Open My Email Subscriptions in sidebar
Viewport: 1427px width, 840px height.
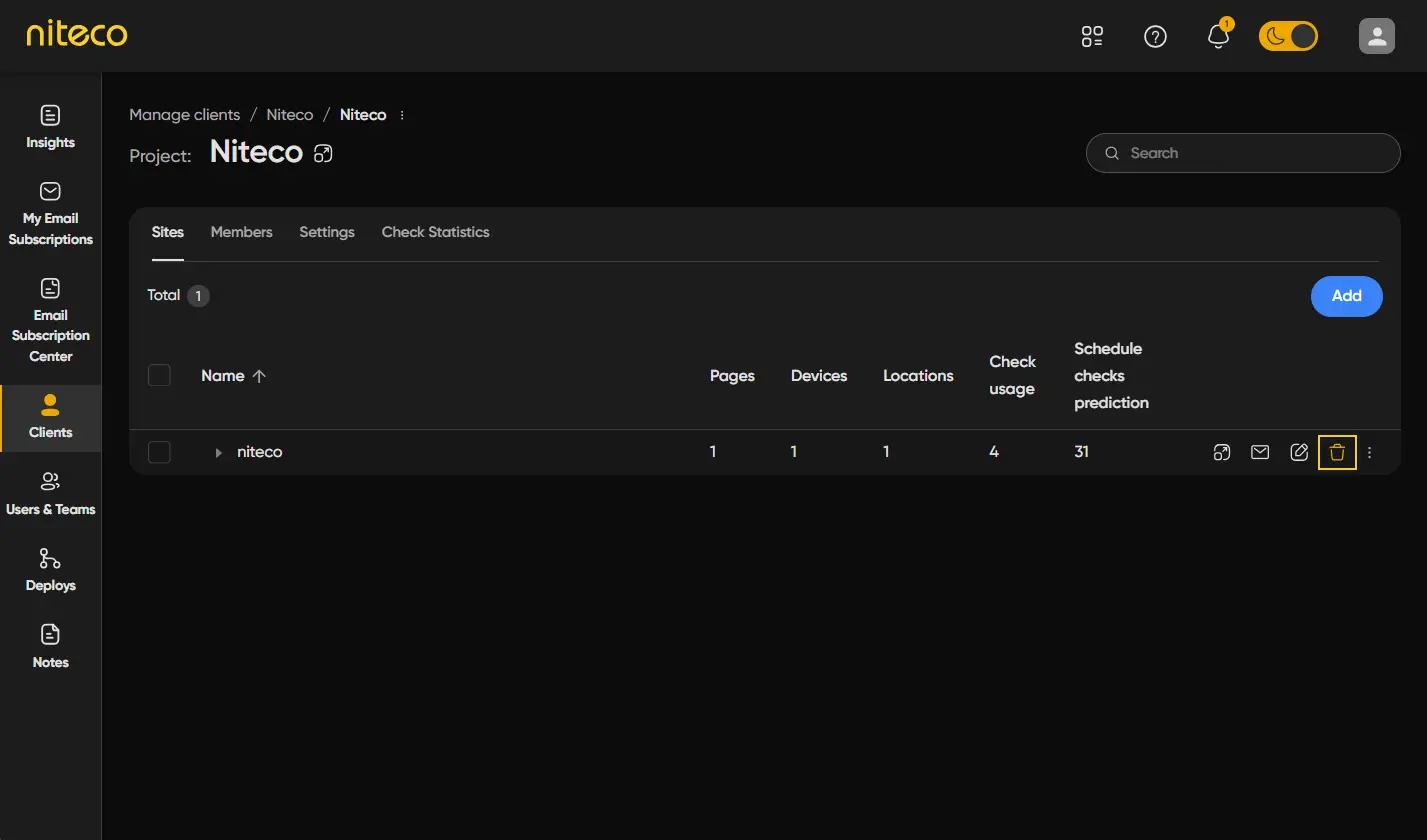point(50,214)
